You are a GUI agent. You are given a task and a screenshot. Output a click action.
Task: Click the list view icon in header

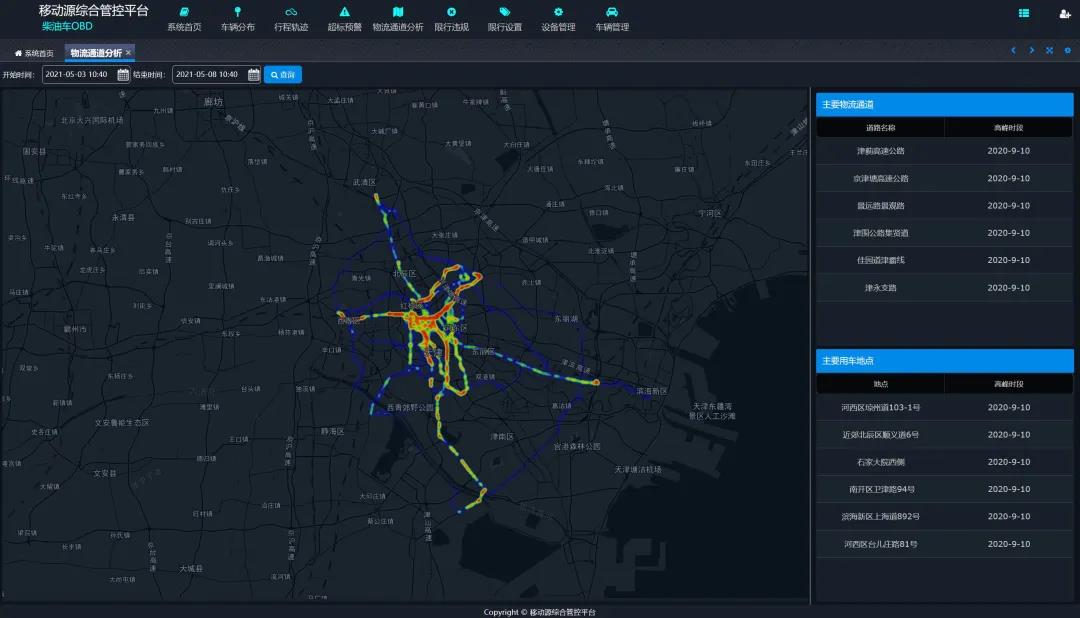point(1024,13)
